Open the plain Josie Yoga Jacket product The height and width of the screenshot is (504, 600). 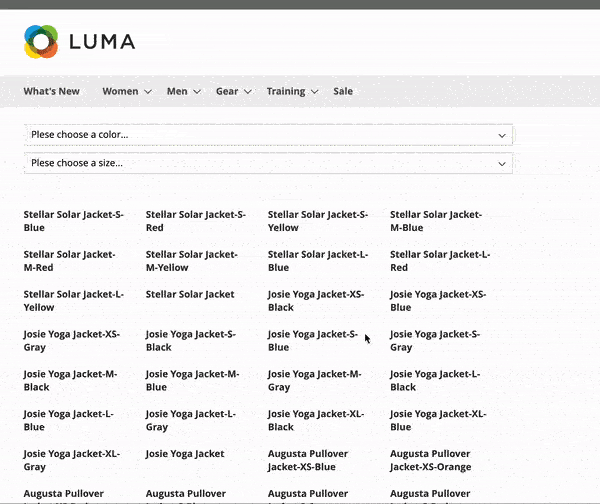tap(185, 454)
